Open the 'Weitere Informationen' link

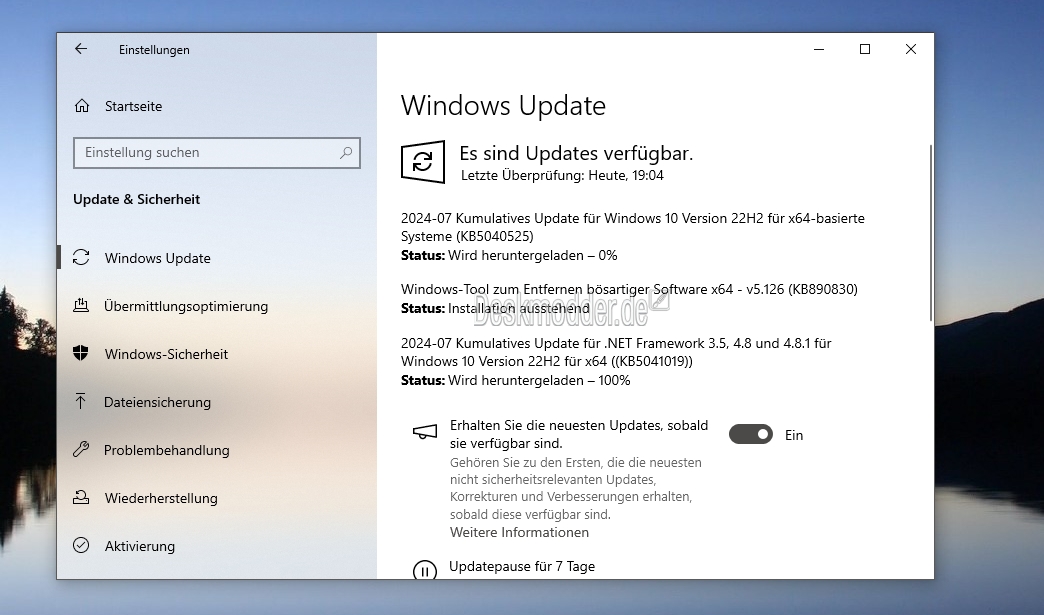519,532
